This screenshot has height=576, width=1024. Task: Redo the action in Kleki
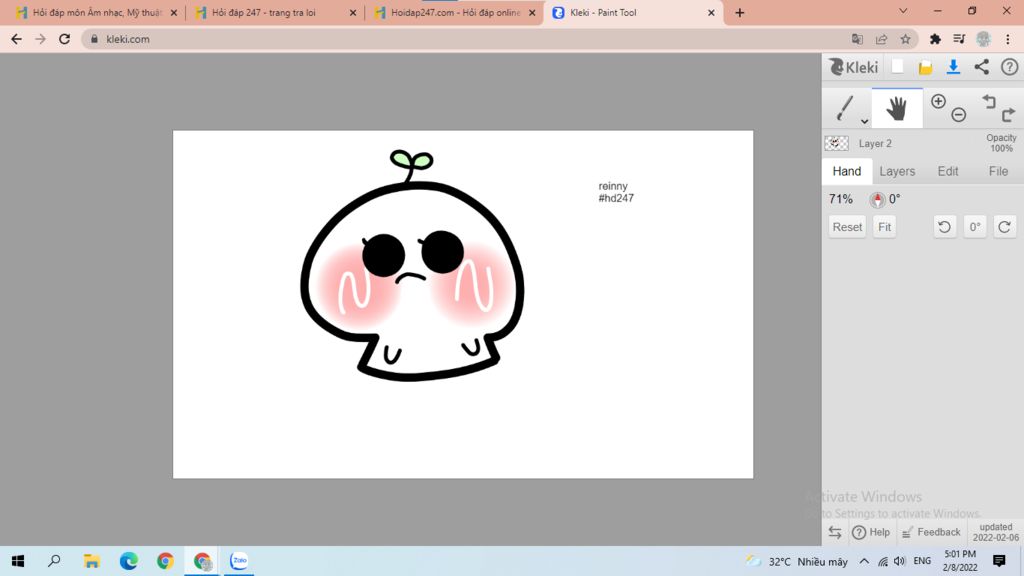pyautogui.click(x=1008, y=115)
